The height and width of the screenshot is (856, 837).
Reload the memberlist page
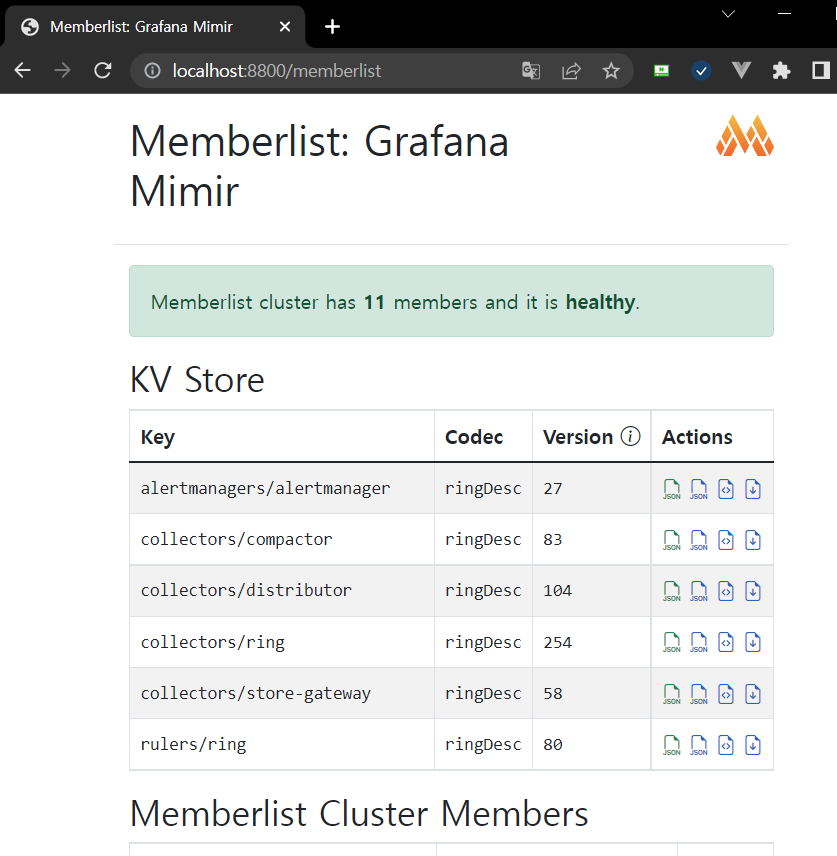click(103, 71)
